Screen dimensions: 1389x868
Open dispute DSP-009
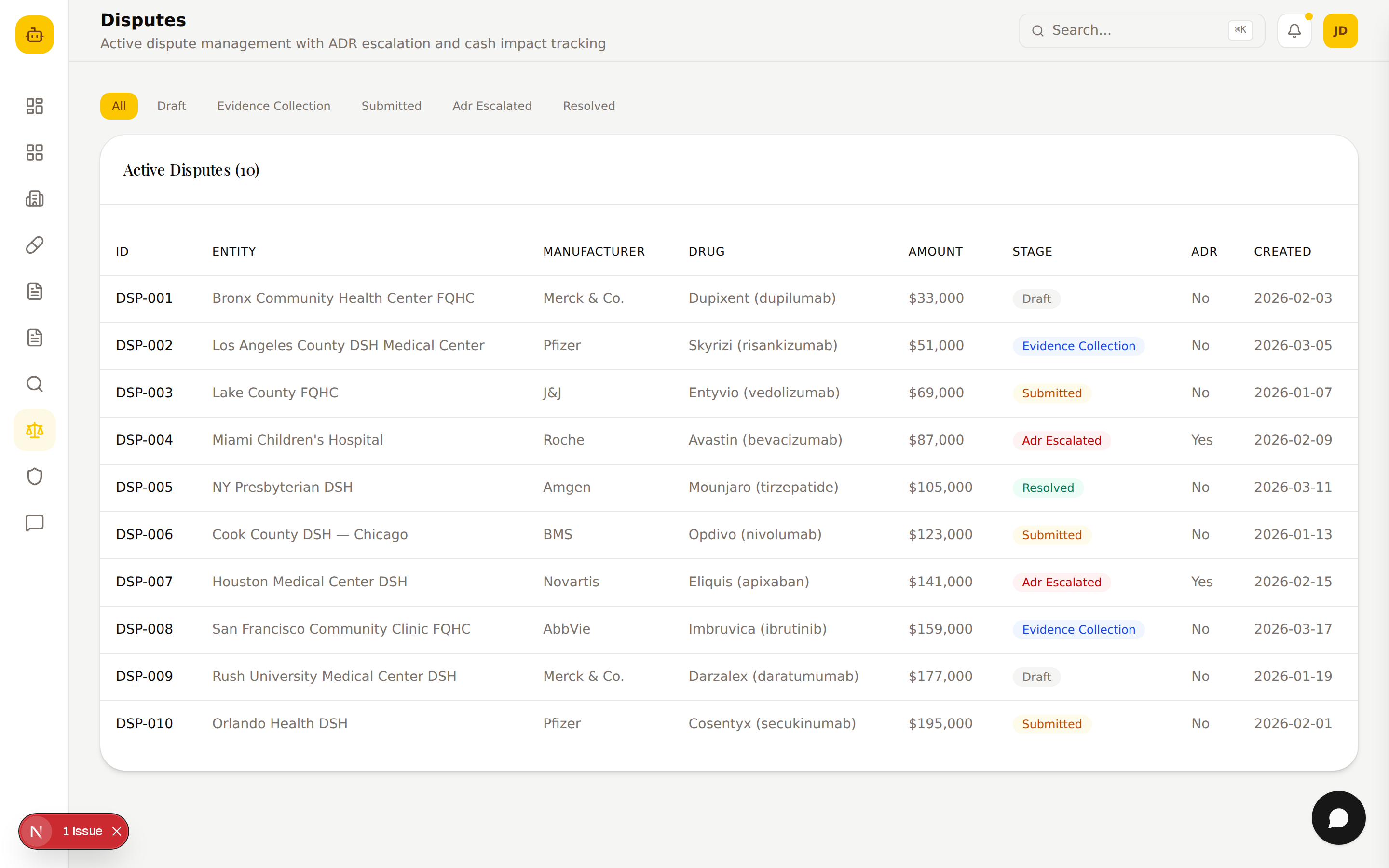[x=144, y=676]
